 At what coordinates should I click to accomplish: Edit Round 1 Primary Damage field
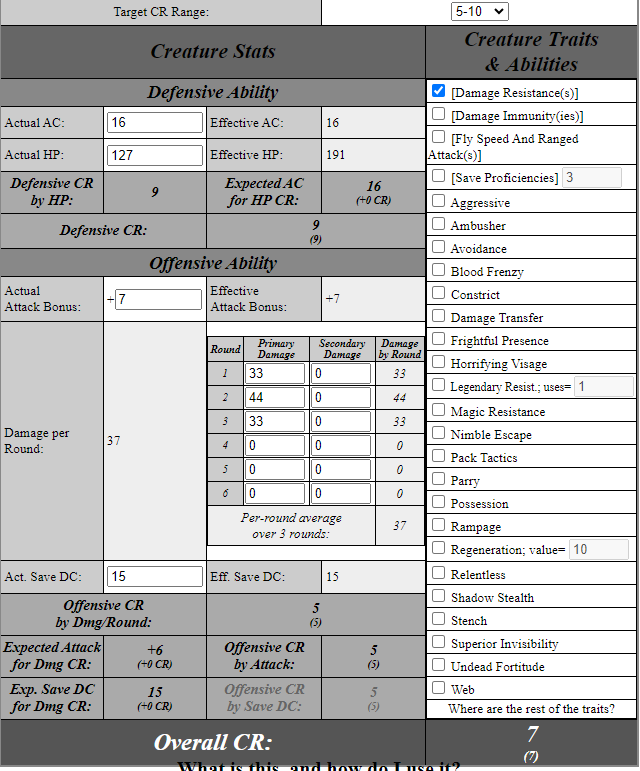click(x=275, y=374)
